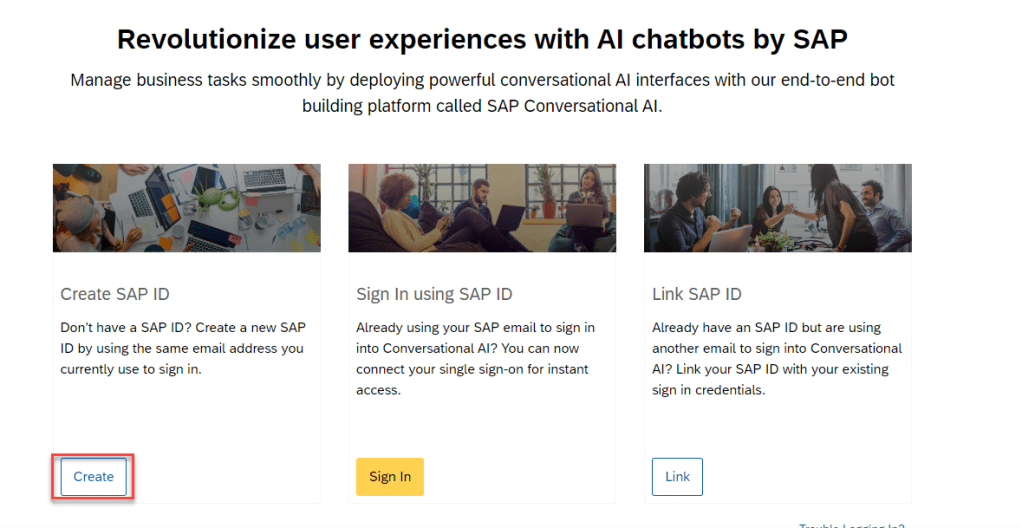Select the Sign In using SAP ID heading

click(x=434, y=294)
